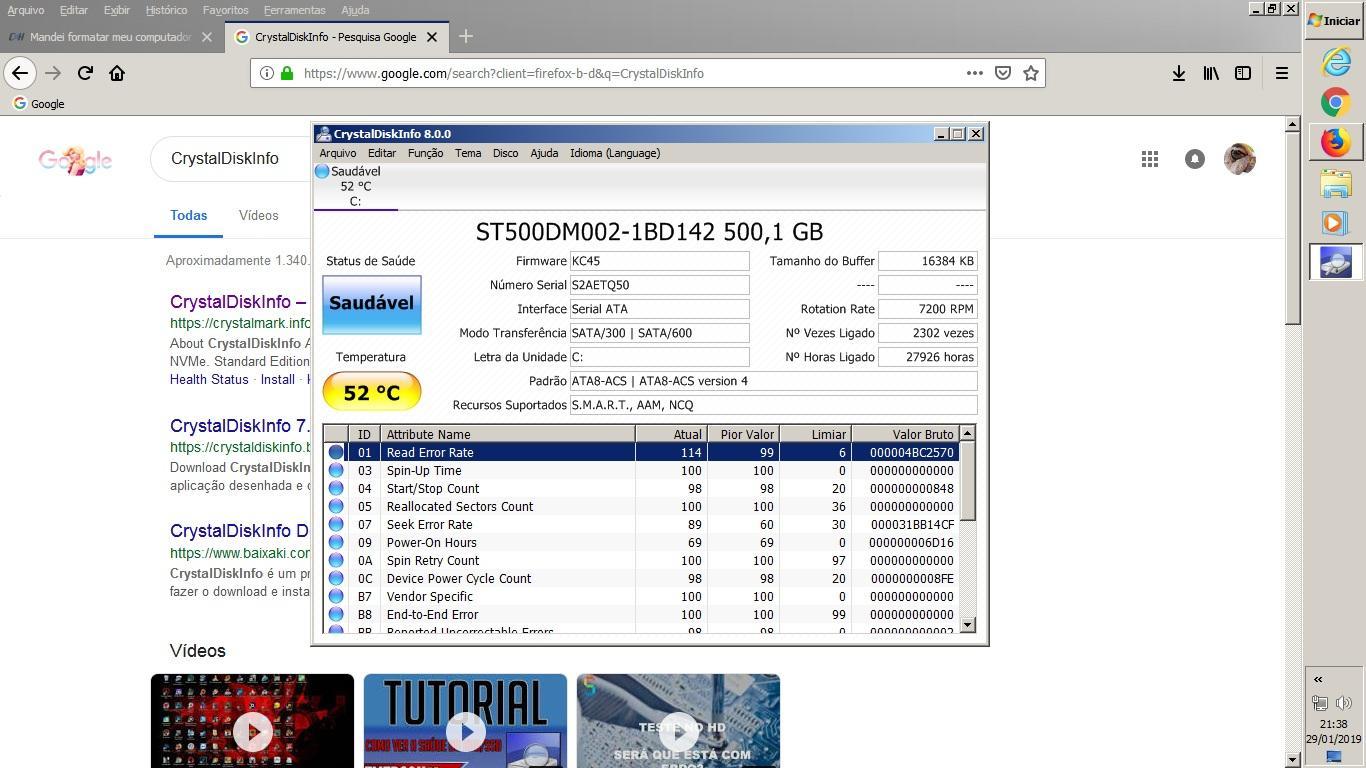This screenshot has width=1366, height=768.
Task: Switch to Firefox in the taskbar
Action: click(x=1336, y=142)
